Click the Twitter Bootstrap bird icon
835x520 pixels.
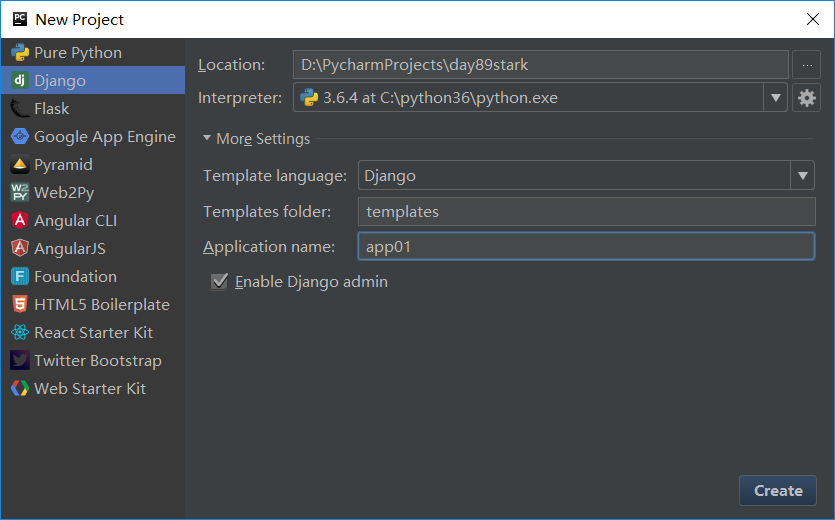pos(20,360)
